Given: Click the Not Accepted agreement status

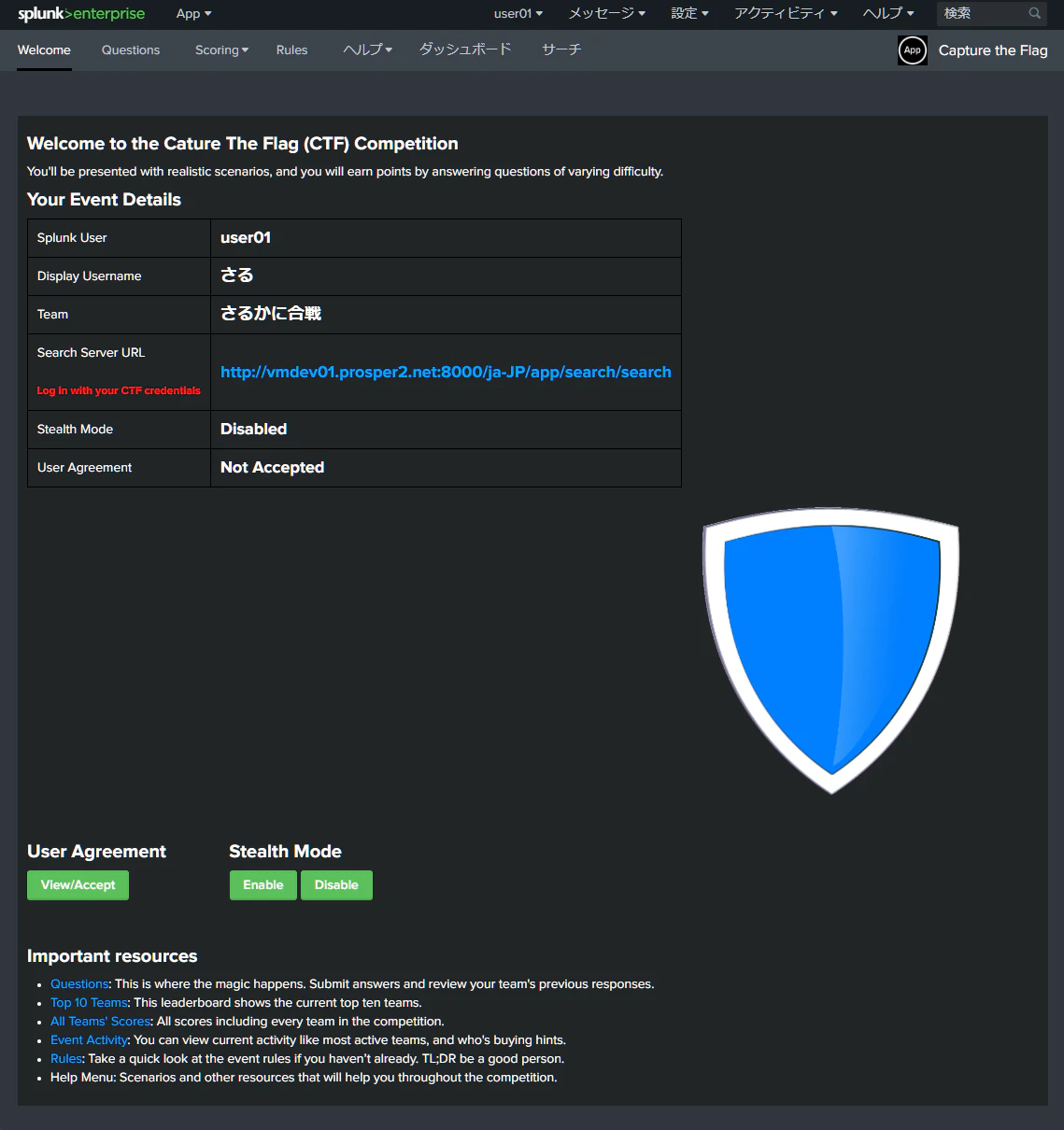Looking at the screenshot, I should pos(272,468).
